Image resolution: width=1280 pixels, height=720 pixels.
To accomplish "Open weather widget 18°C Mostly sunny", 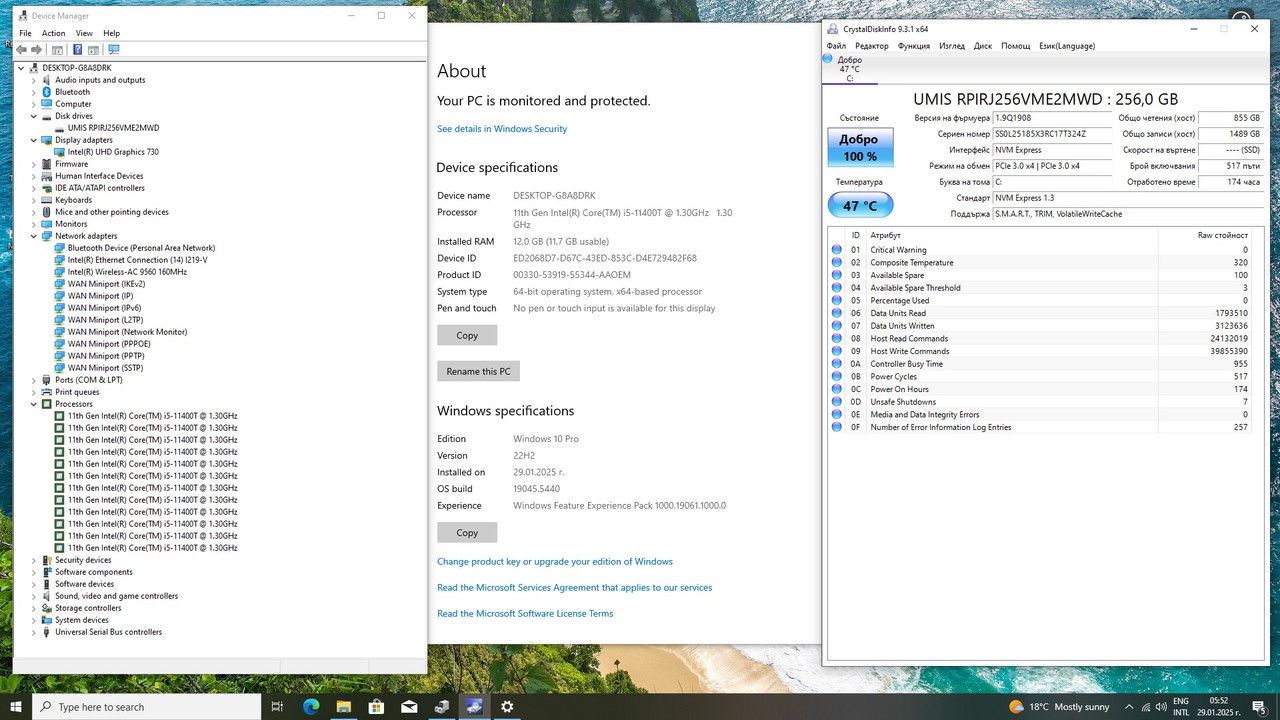I will point(1060,706).
